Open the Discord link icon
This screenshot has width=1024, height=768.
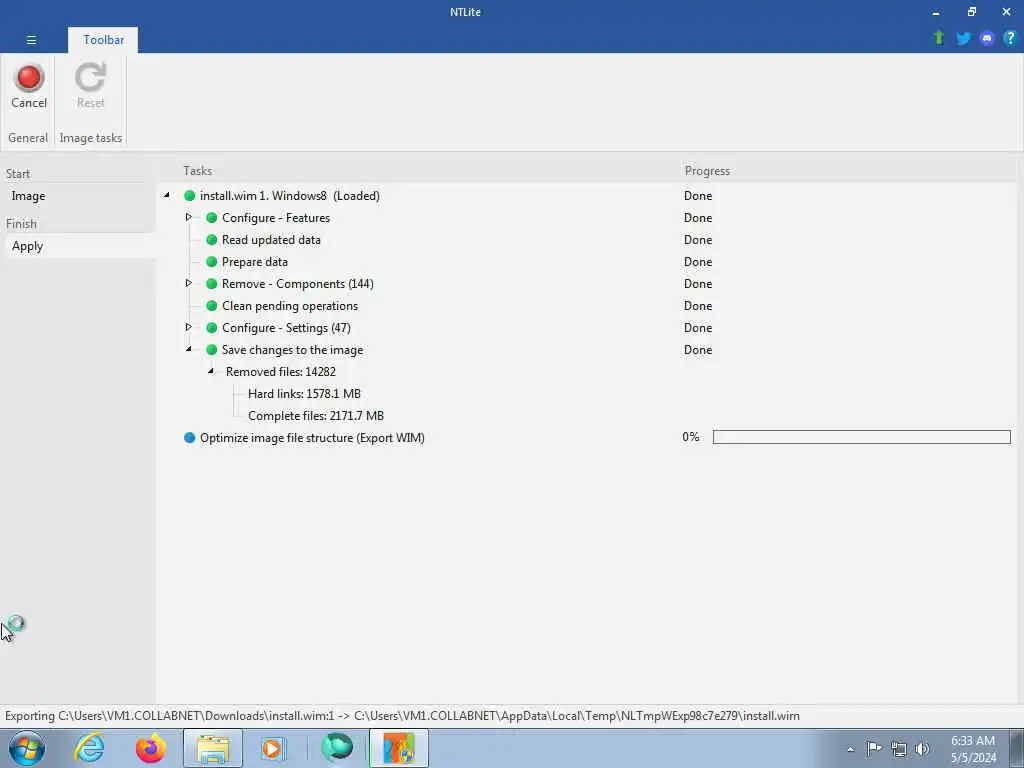coord(987,38)
